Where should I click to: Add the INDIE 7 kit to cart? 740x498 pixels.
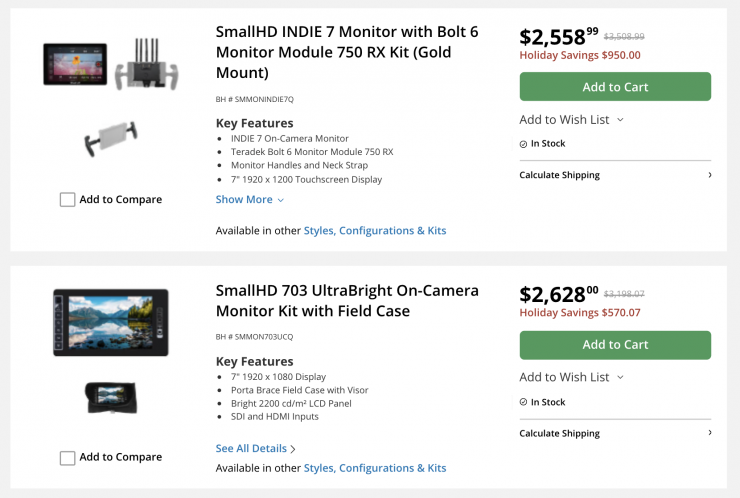(615, 87)
